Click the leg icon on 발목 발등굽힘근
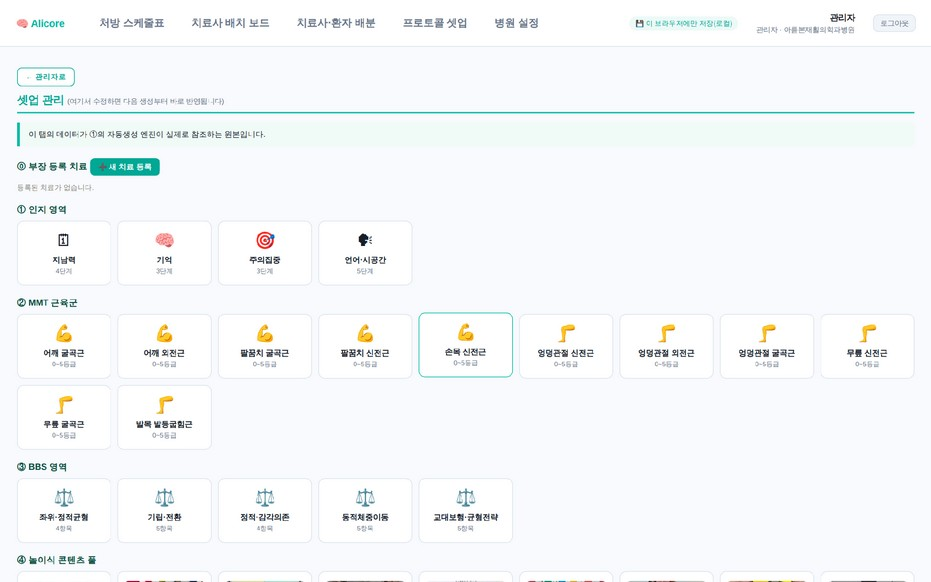 coord(164,404)
